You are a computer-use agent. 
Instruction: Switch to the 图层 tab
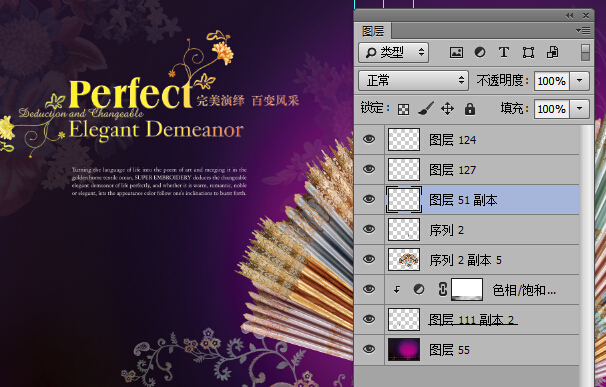click(373, 31)
